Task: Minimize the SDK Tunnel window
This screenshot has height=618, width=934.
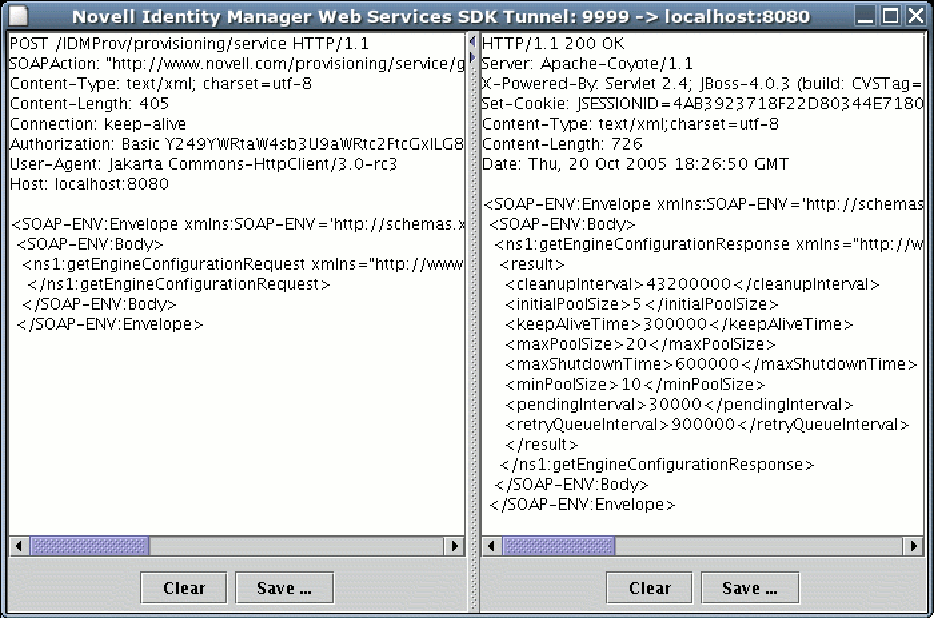Action: [x=865, y=15]
